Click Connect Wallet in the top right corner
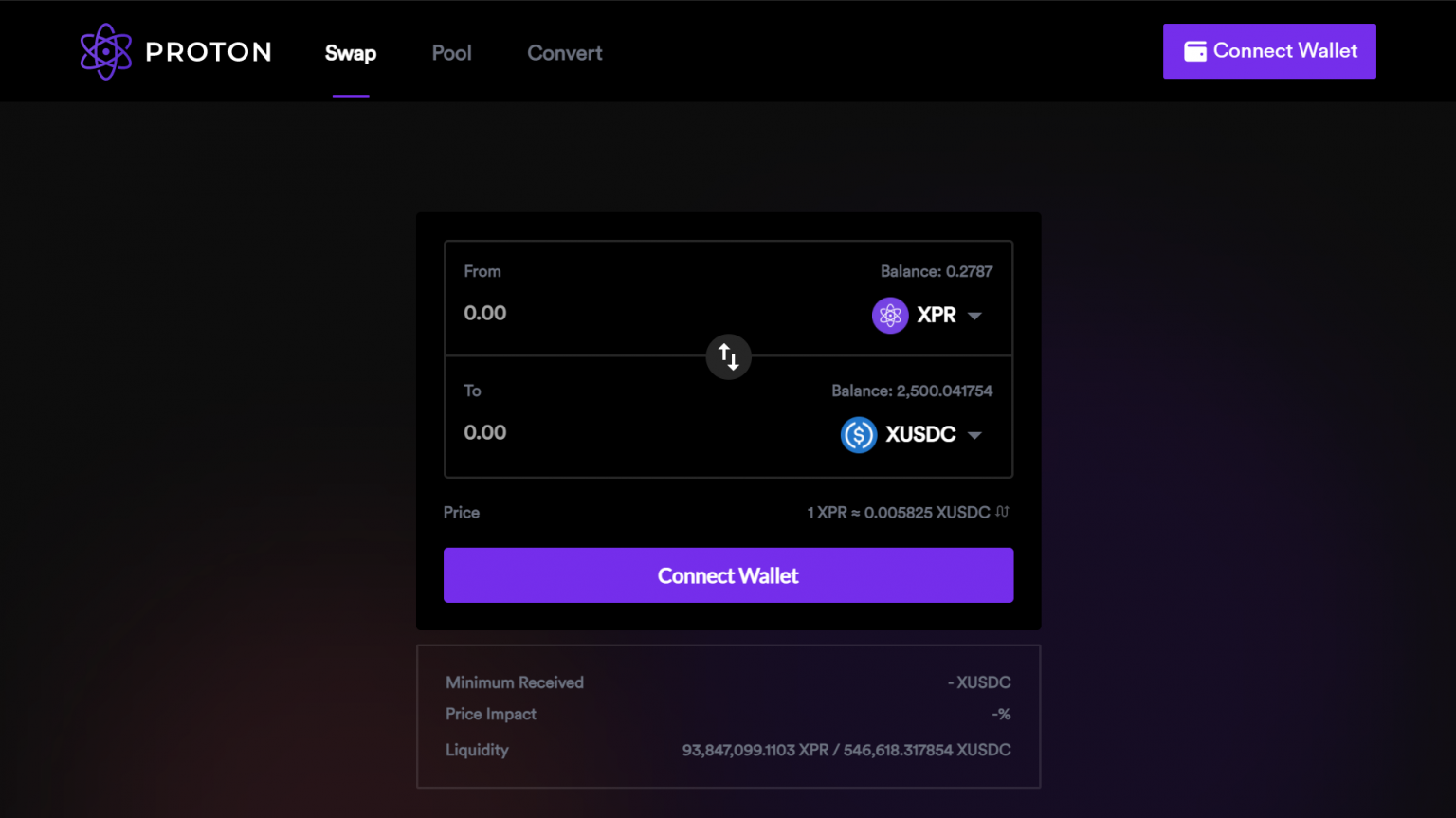Image resolution: width=1456 pixels, height=818 pixels. [x=1269, y=51]
